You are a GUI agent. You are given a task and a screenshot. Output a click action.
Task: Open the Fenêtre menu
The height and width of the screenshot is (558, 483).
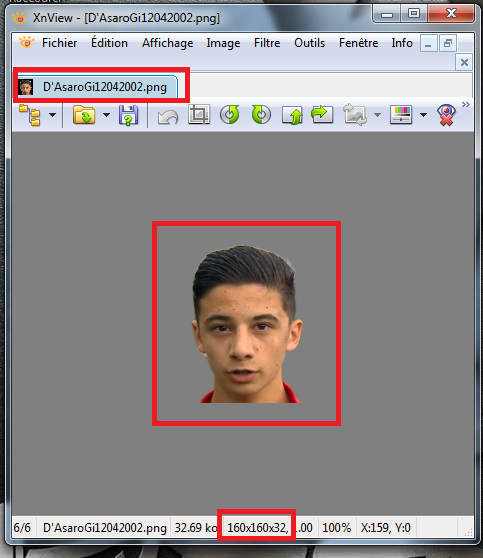pyautogui.click(x=358, y=43)
